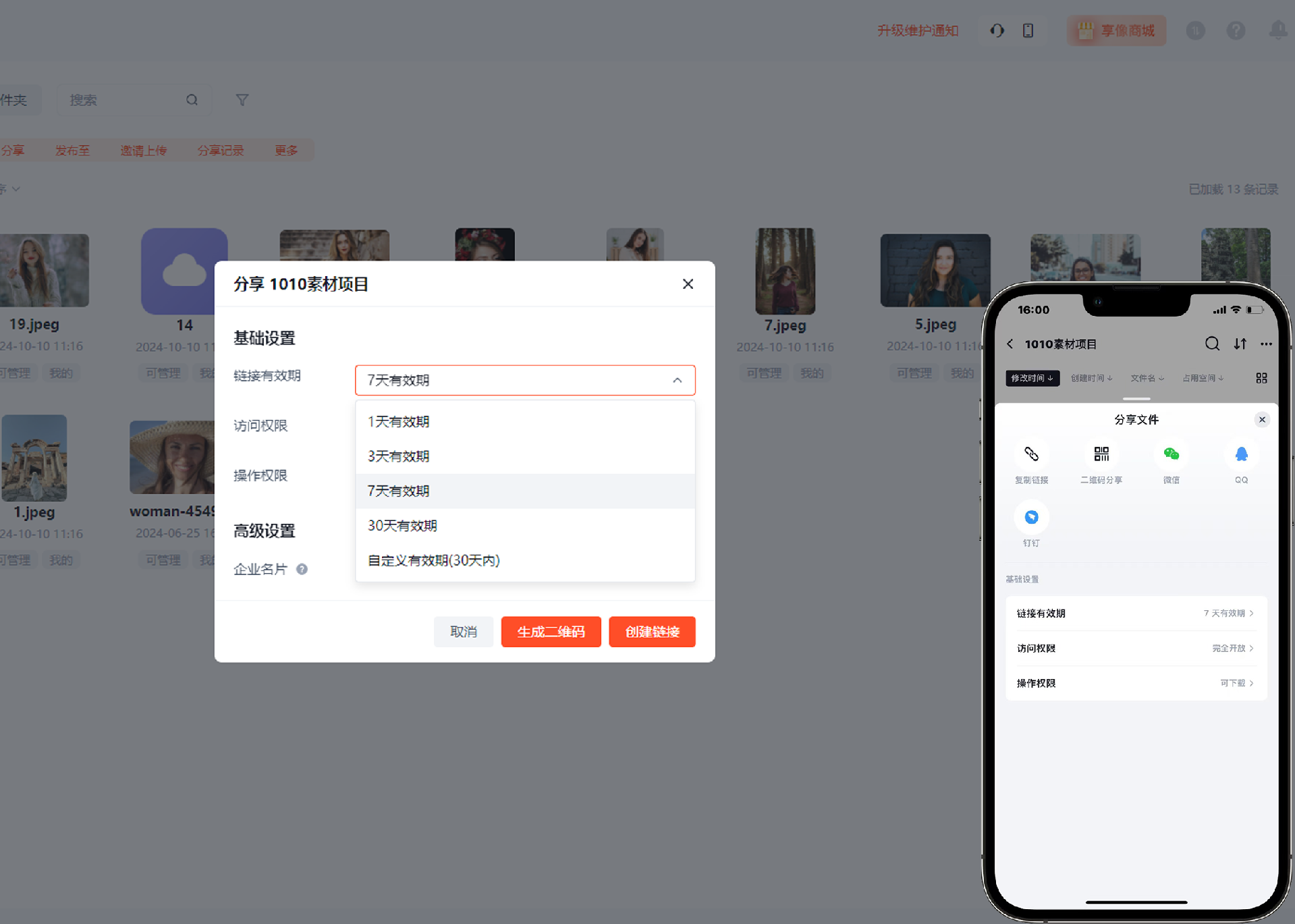
Task: Open 企业名片 help tooltip icon
Action: [x=302, y=569]
